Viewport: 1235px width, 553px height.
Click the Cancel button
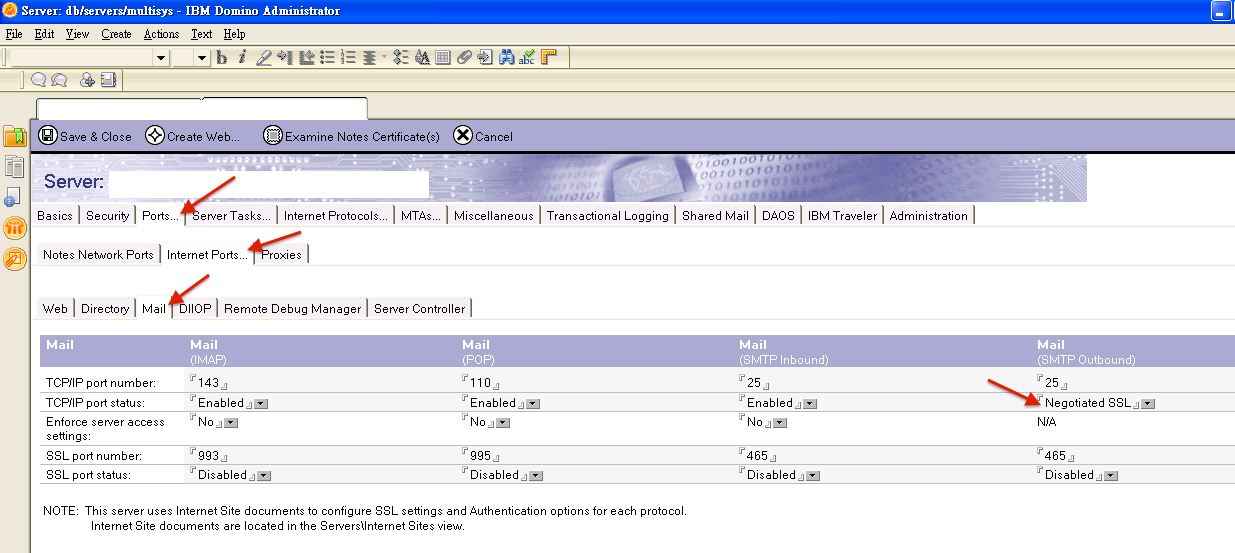click(483, 136)
